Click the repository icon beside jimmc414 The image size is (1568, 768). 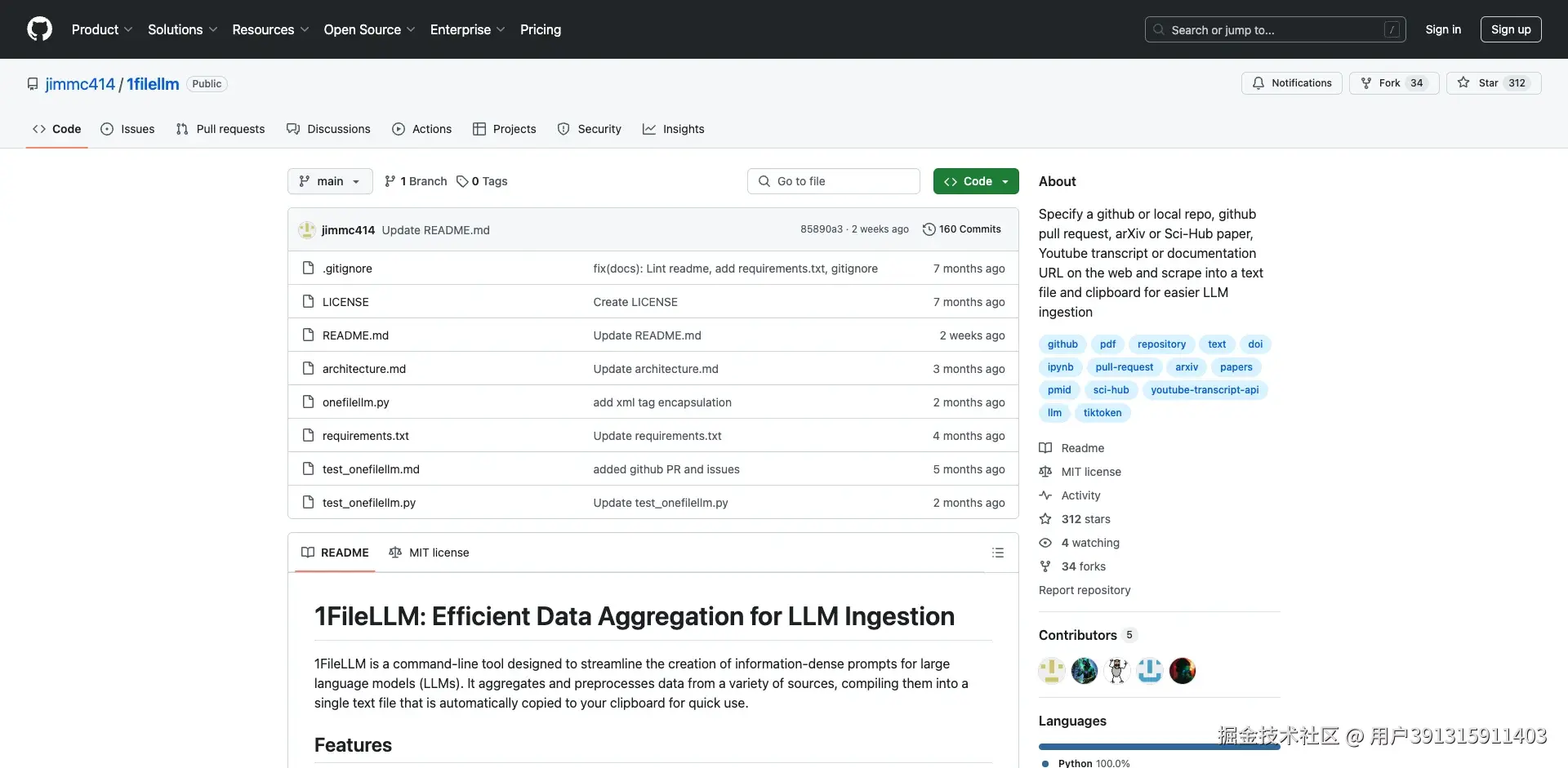(33, 84)
